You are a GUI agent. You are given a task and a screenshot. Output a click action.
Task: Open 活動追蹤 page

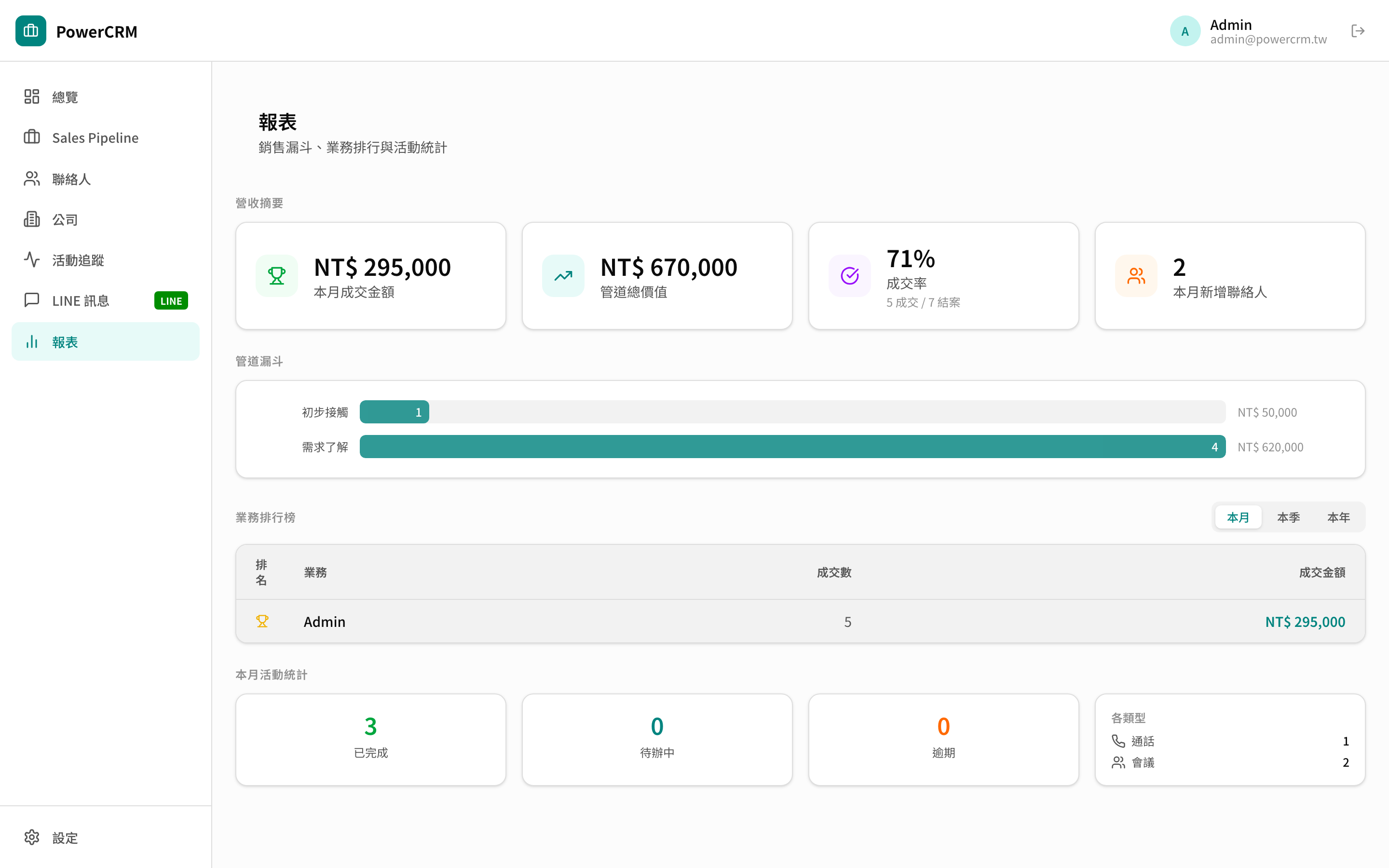point(78,260)
